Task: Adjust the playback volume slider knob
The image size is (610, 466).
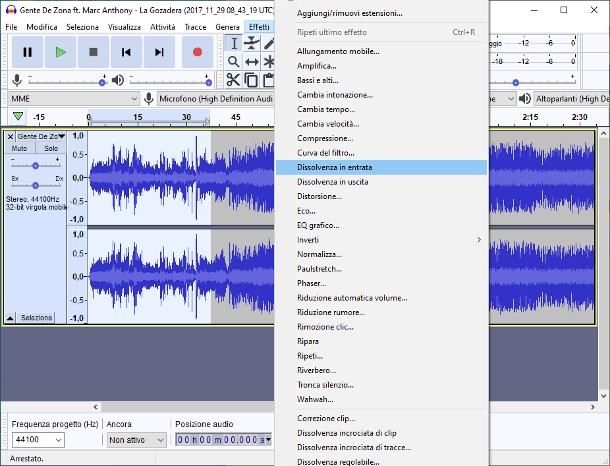Action: tap(209, 82)
